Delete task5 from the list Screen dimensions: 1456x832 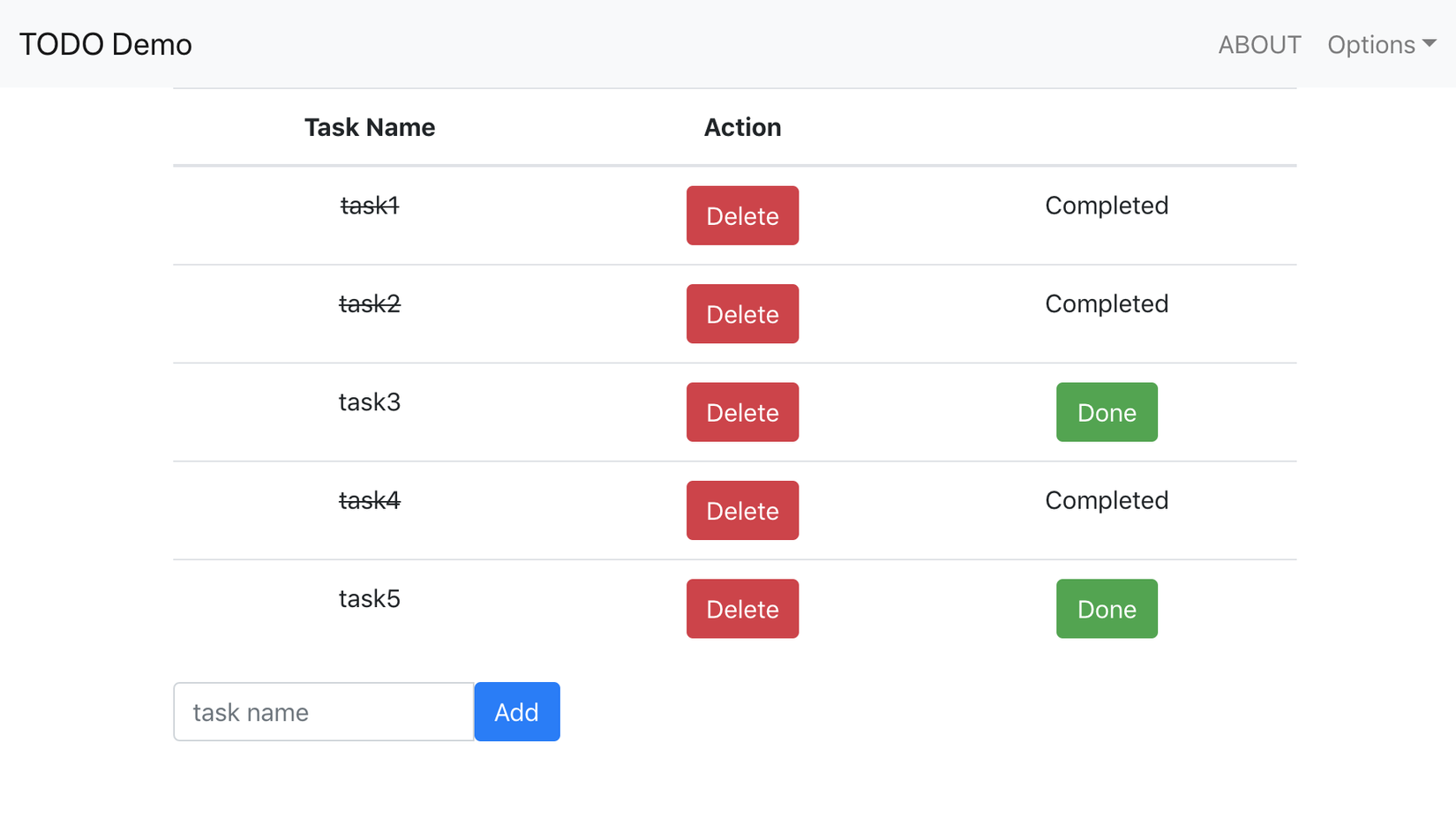coord(742,609)
